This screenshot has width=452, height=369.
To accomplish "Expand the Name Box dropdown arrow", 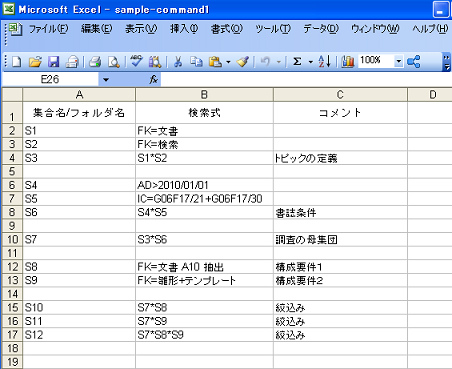I will 106,80.
